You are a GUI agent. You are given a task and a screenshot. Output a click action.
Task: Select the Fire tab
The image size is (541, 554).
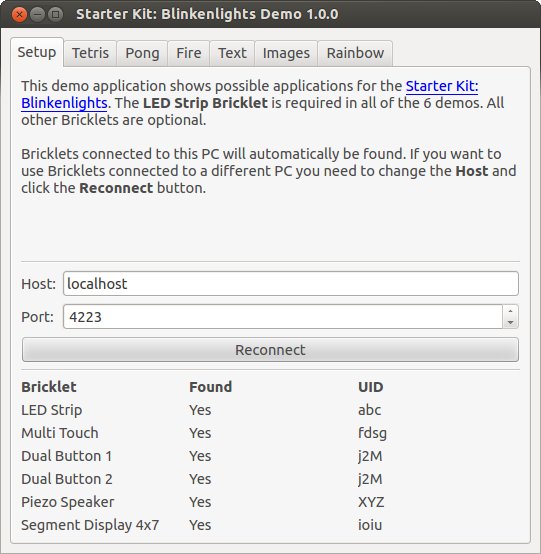tap(189, 53)
